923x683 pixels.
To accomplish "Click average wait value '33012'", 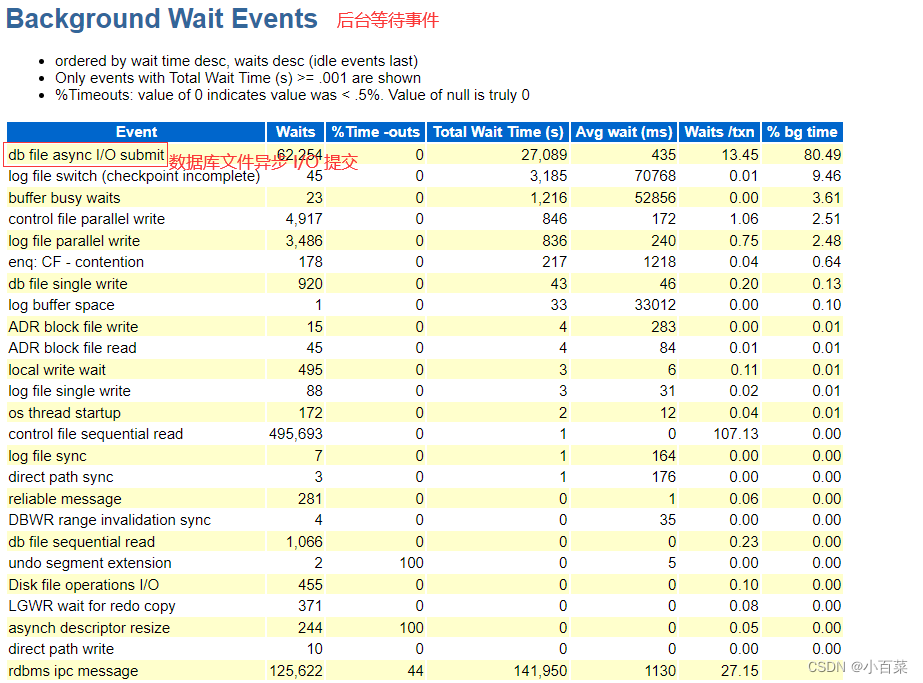I will (x=655, y=305).
